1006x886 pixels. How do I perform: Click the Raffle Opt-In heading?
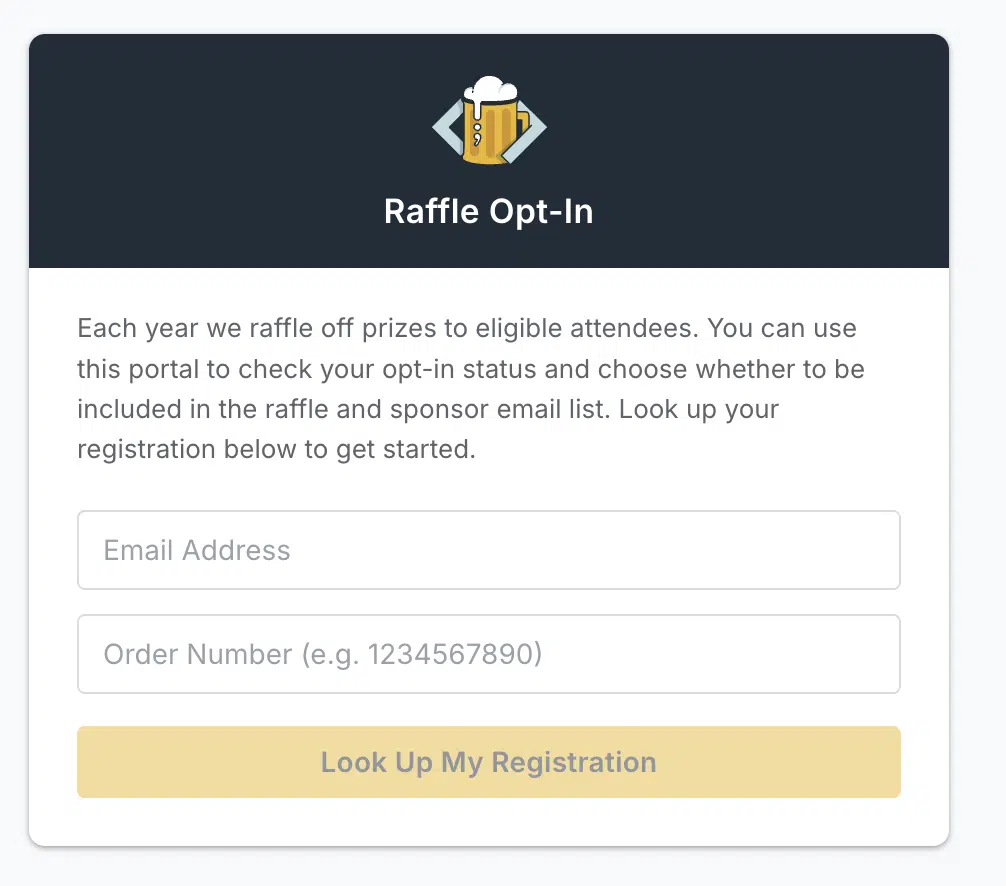click(488, 212)
